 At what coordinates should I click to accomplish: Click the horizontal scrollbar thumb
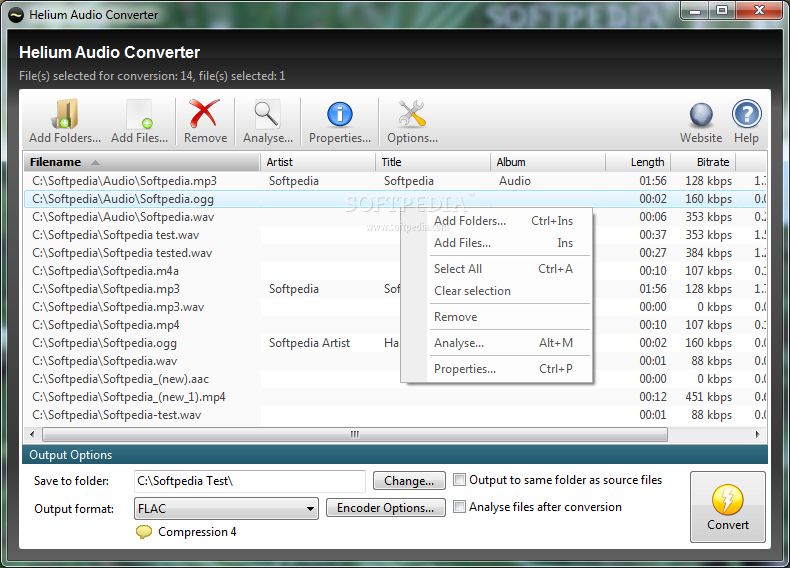[x=355, y=434]
